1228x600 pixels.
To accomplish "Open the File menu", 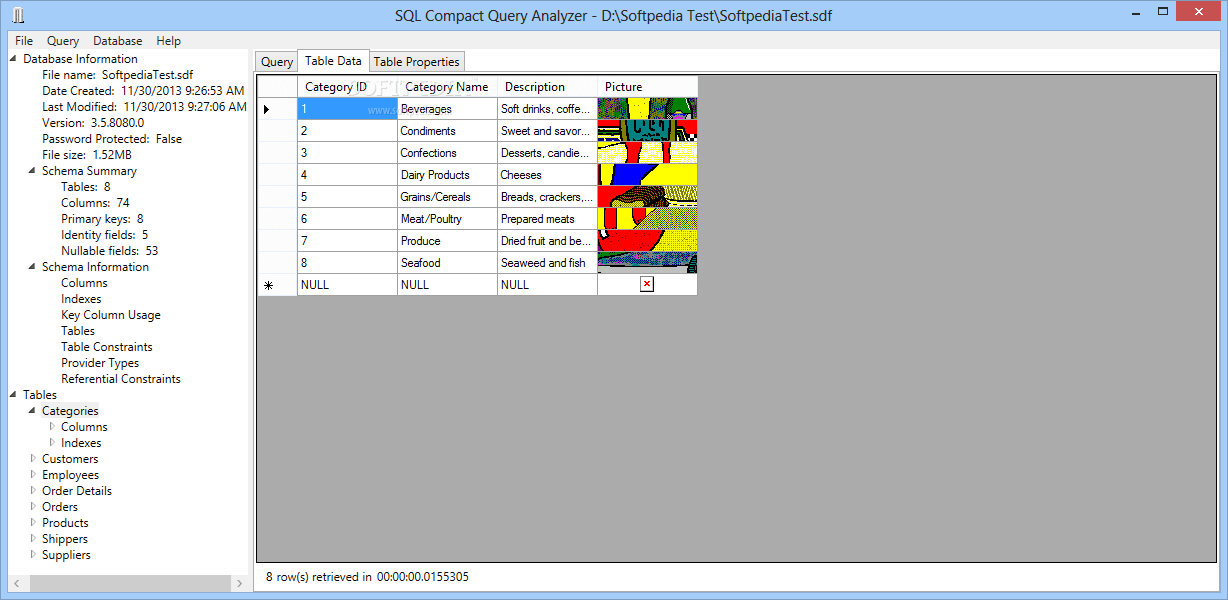I will 24,41.
